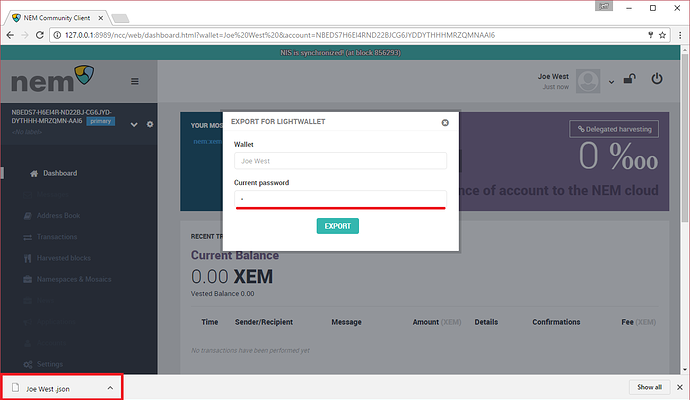
Task: Focus the Current password field
Action: tap(340, 199)
